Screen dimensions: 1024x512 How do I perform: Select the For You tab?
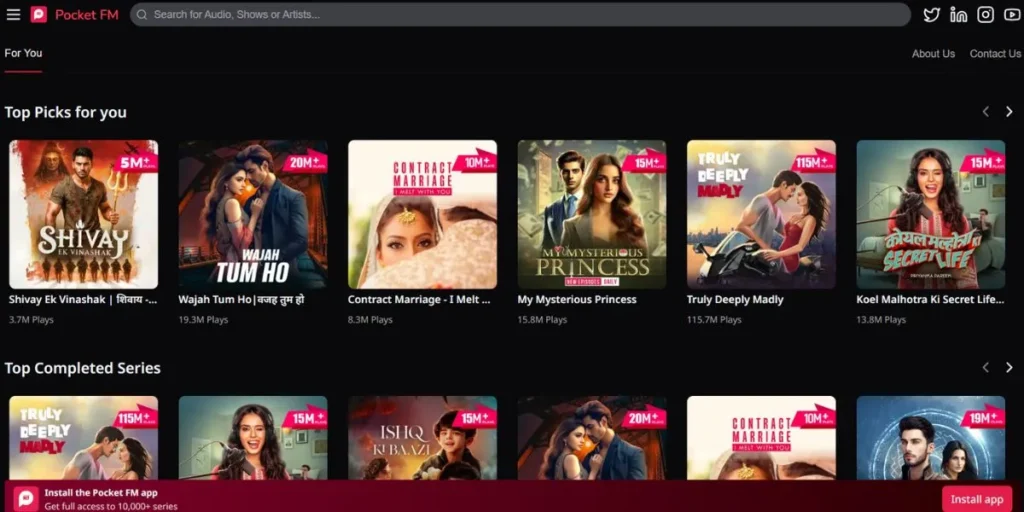(x=23, y=53)
